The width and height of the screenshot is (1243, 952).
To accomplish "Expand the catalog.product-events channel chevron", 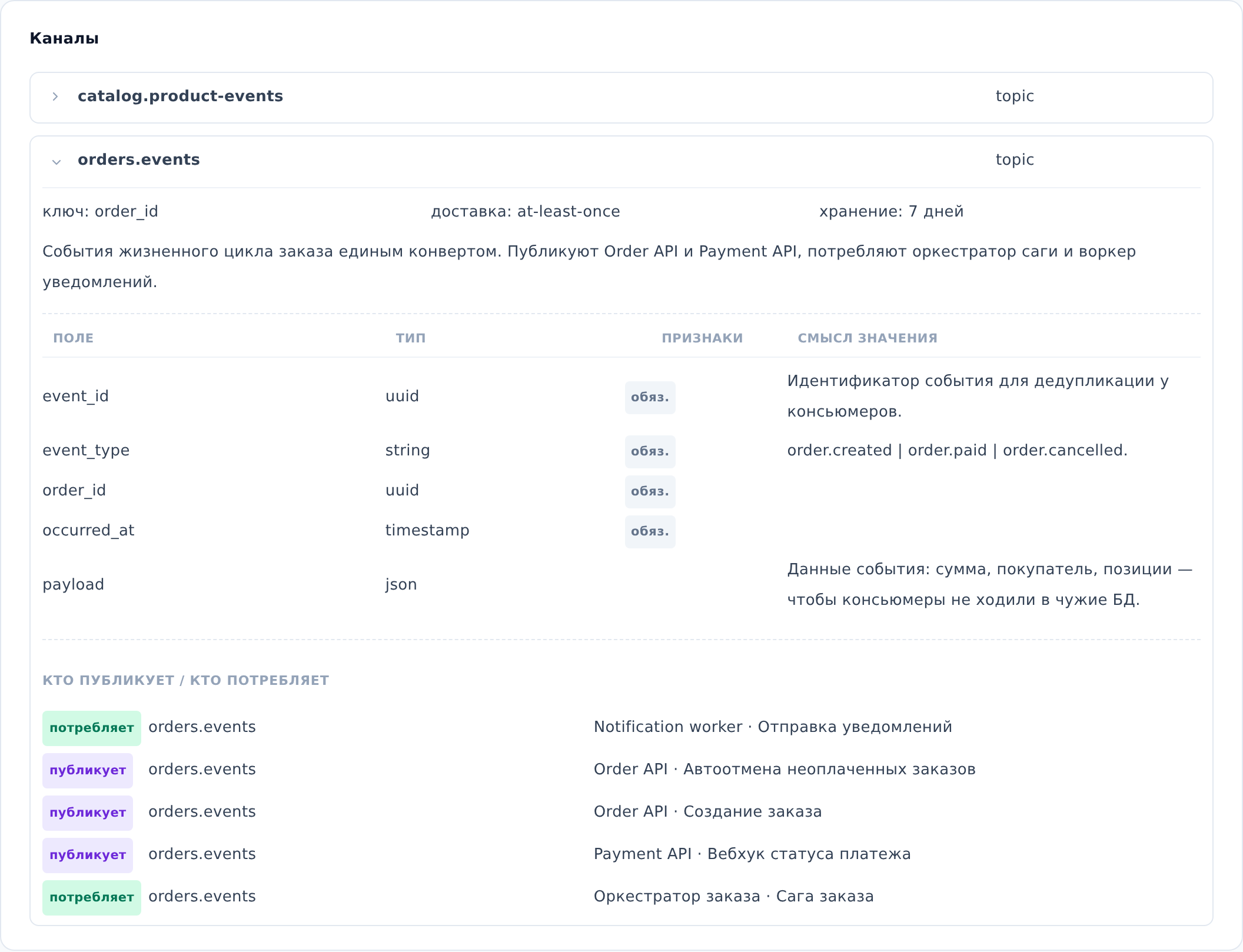I will click(55, 96).
